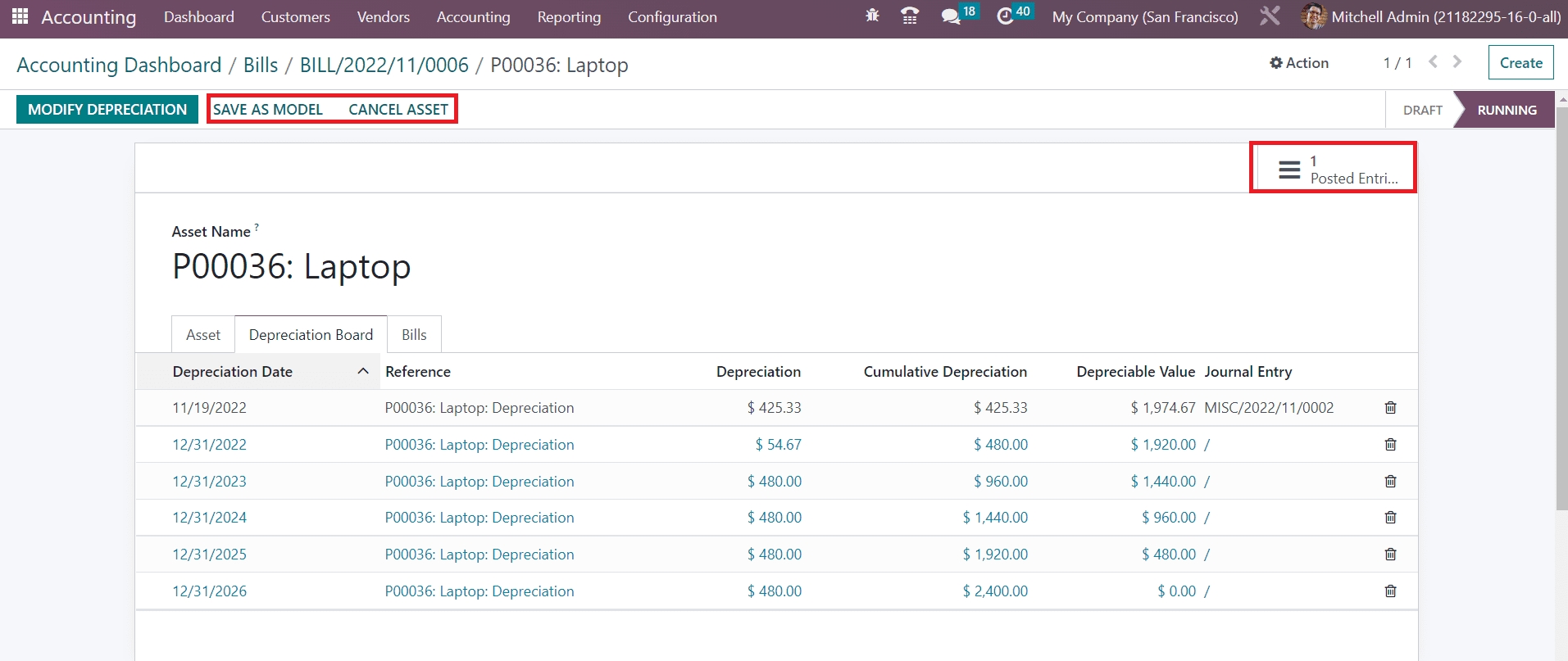
Task: Open the Action dropdown menu
Action: pyautogui.click(x=1299, y=63)
